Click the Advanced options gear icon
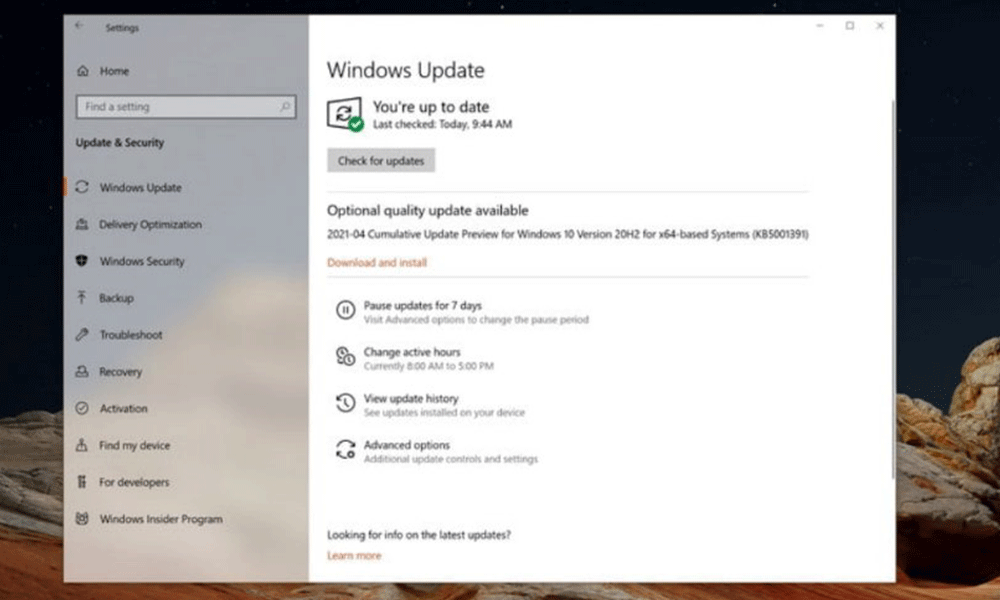 pyautogui.click(x=345, y=450)
